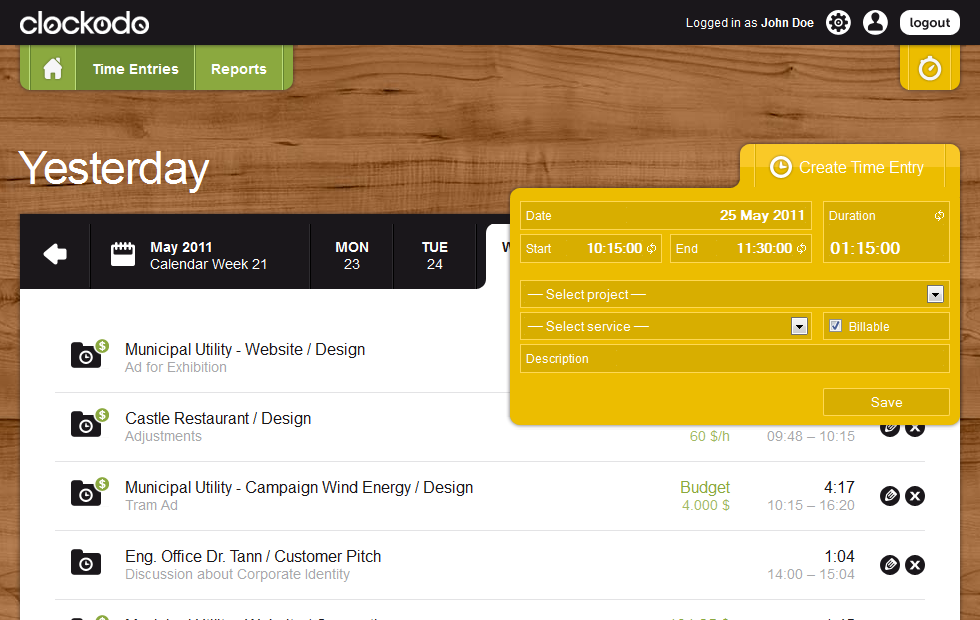This screenshot has height=620, width=980.
Task: Click the clockodo logo
Action: (84, 23)
